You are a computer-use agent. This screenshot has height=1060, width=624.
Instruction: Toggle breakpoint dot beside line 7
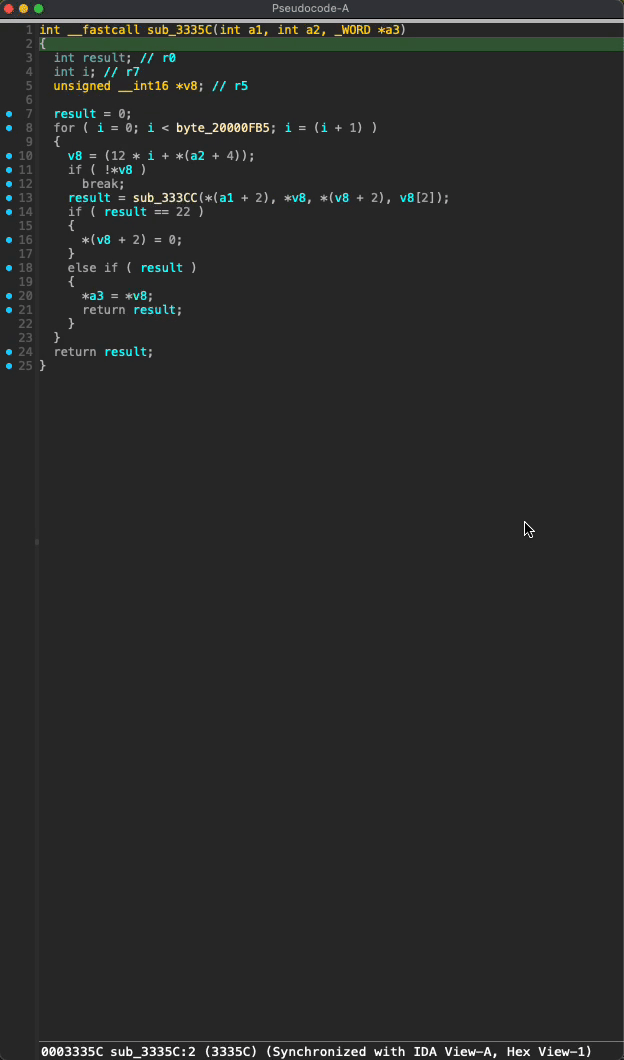click(9, 114)
